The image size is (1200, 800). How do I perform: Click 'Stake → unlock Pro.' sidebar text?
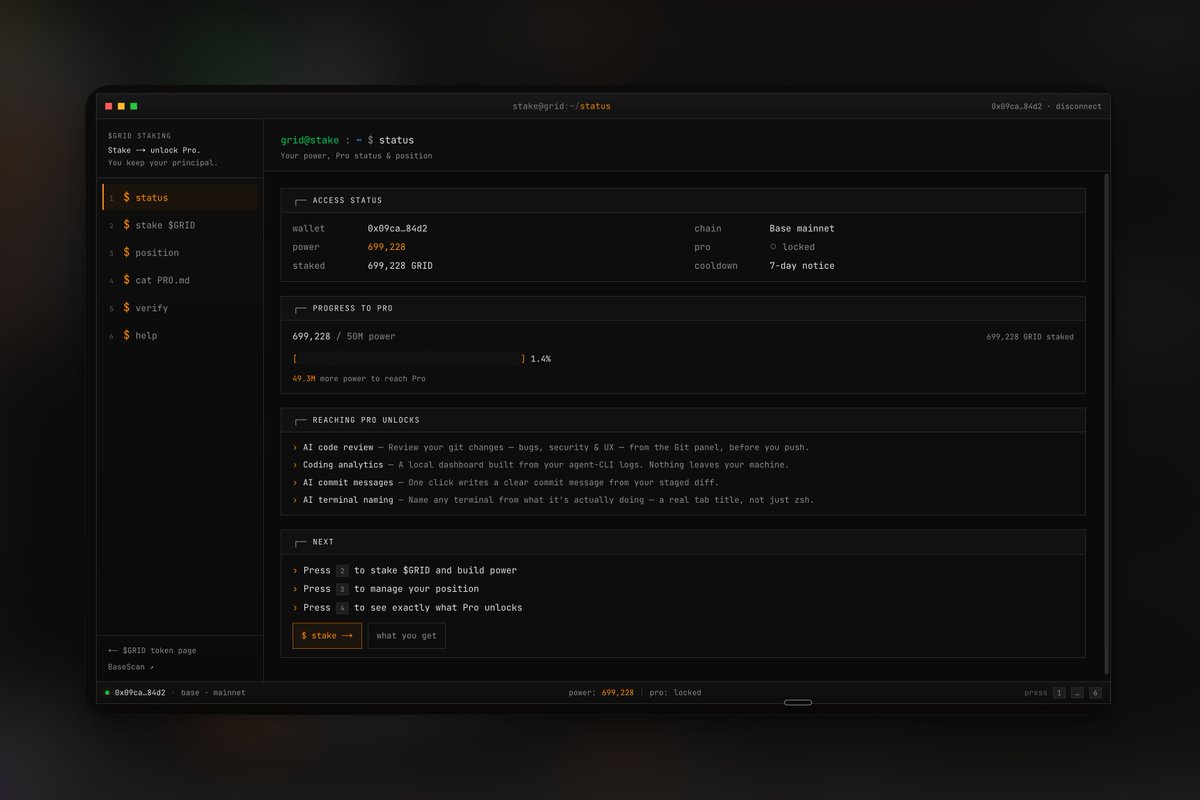[x=154, y=150]
